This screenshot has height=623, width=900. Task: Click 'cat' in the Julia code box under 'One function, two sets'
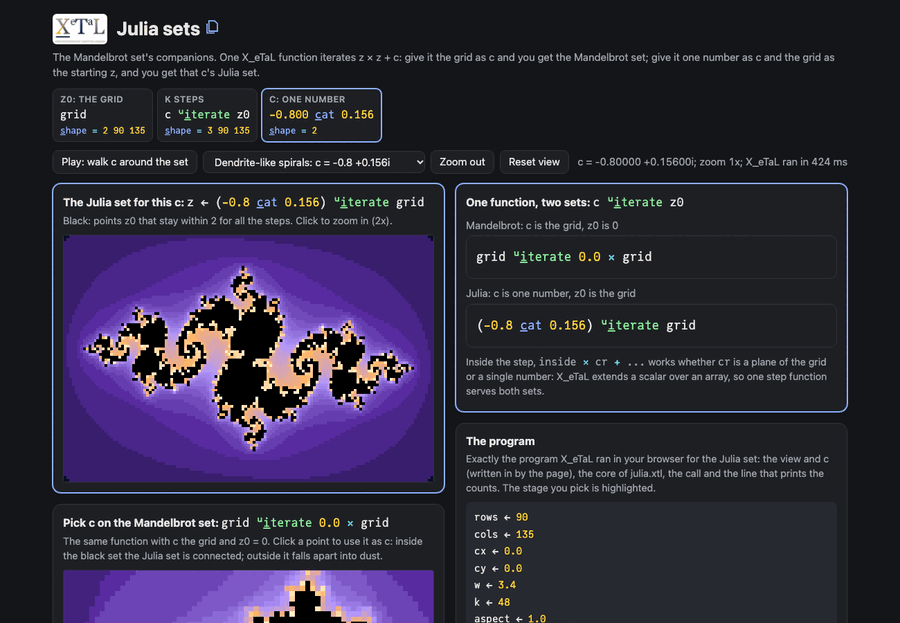pos(530,326)
